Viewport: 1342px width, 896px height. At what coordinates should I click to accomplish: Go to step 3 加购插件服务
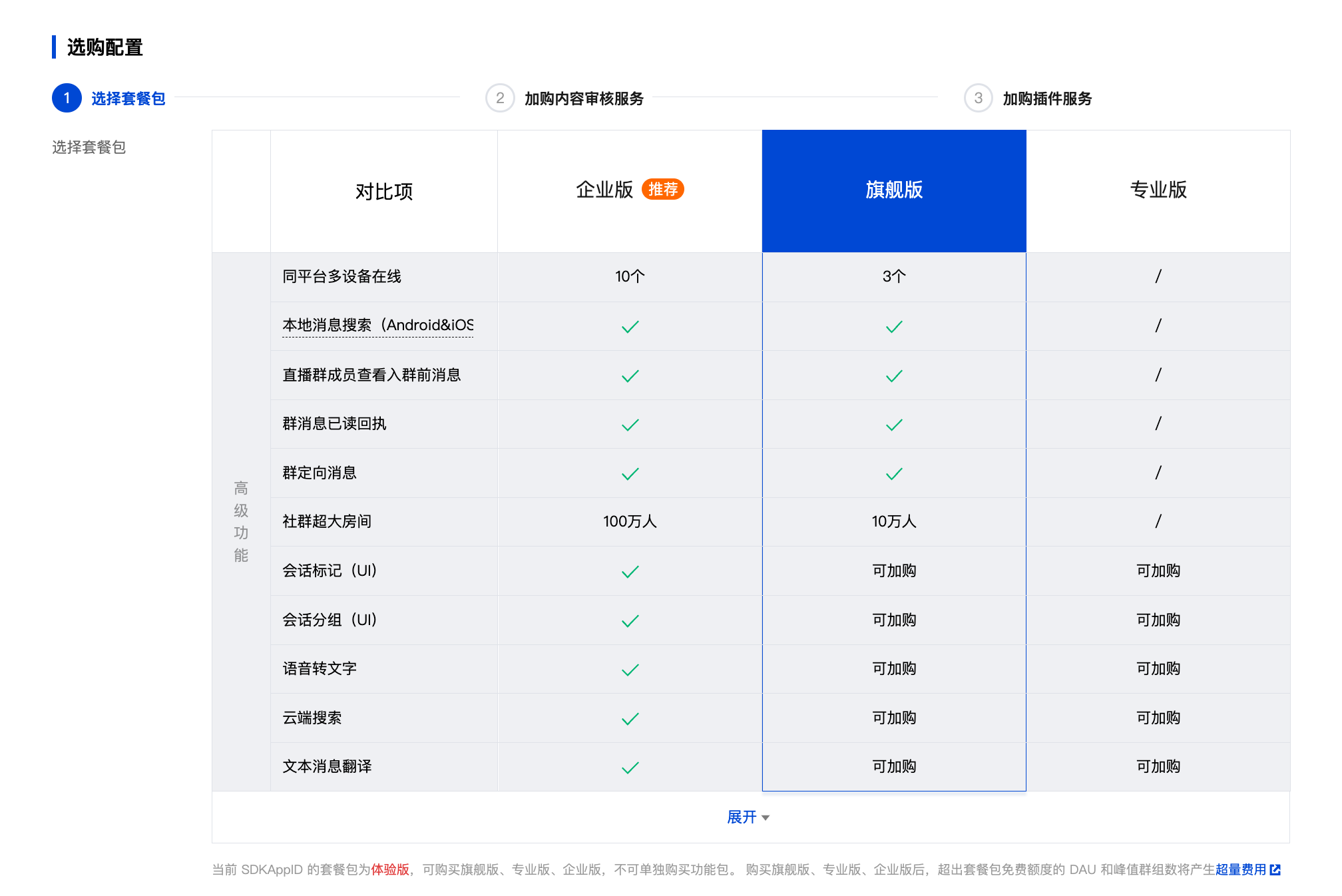coord(1028,99)
